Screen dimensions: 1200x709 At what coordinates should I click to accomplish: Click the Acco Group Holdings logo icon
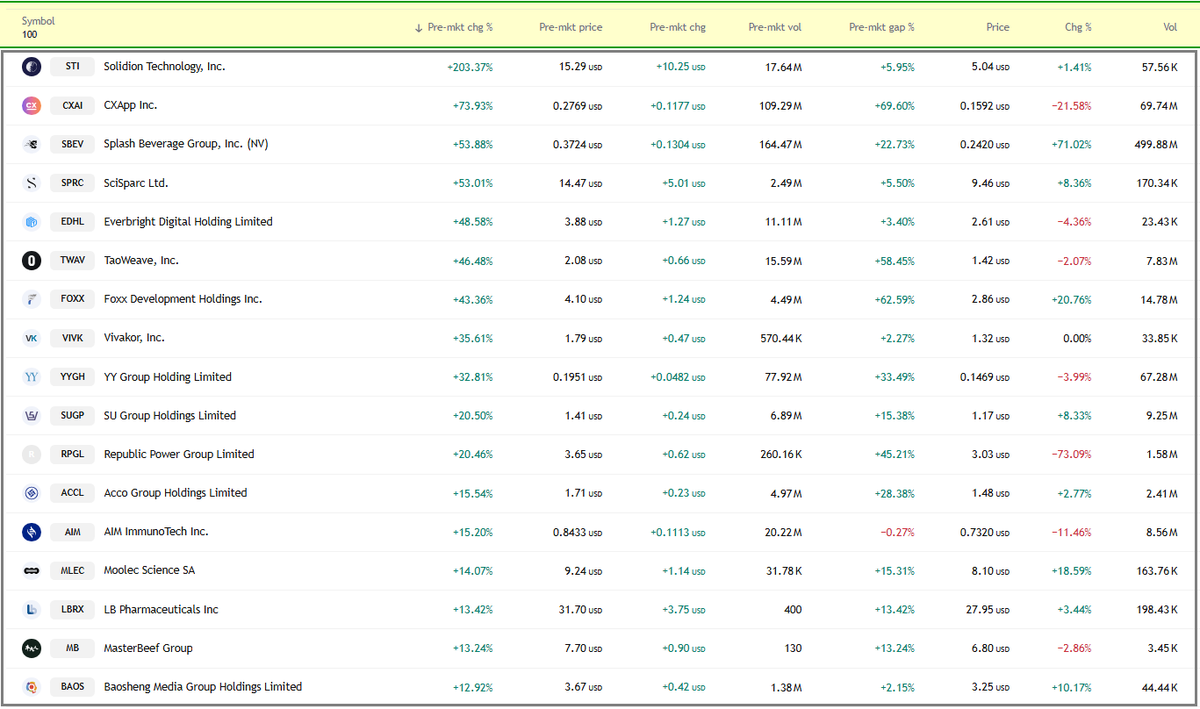32,493
